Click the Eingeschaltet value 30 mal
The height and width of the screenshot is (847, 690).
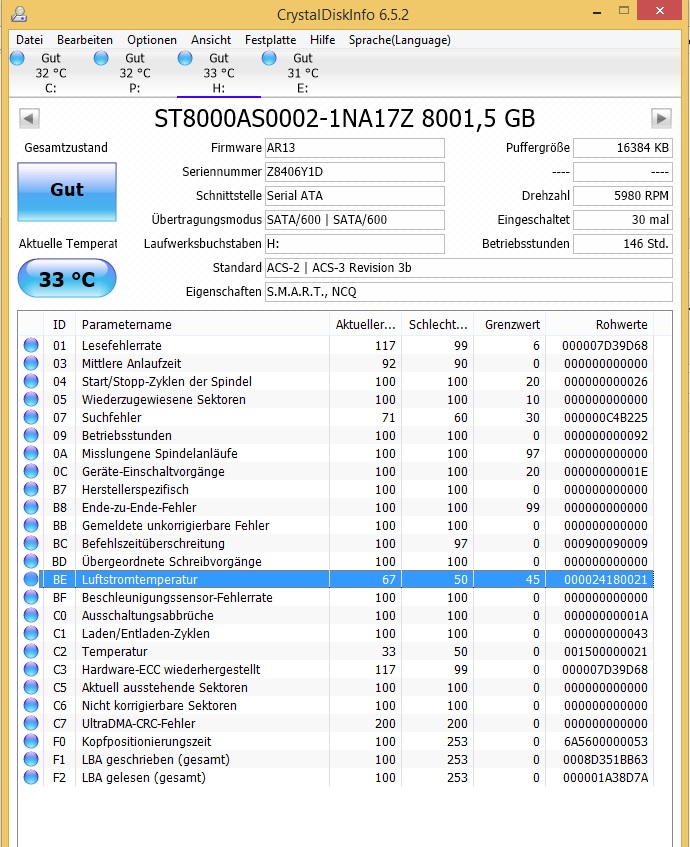[622, 220]
